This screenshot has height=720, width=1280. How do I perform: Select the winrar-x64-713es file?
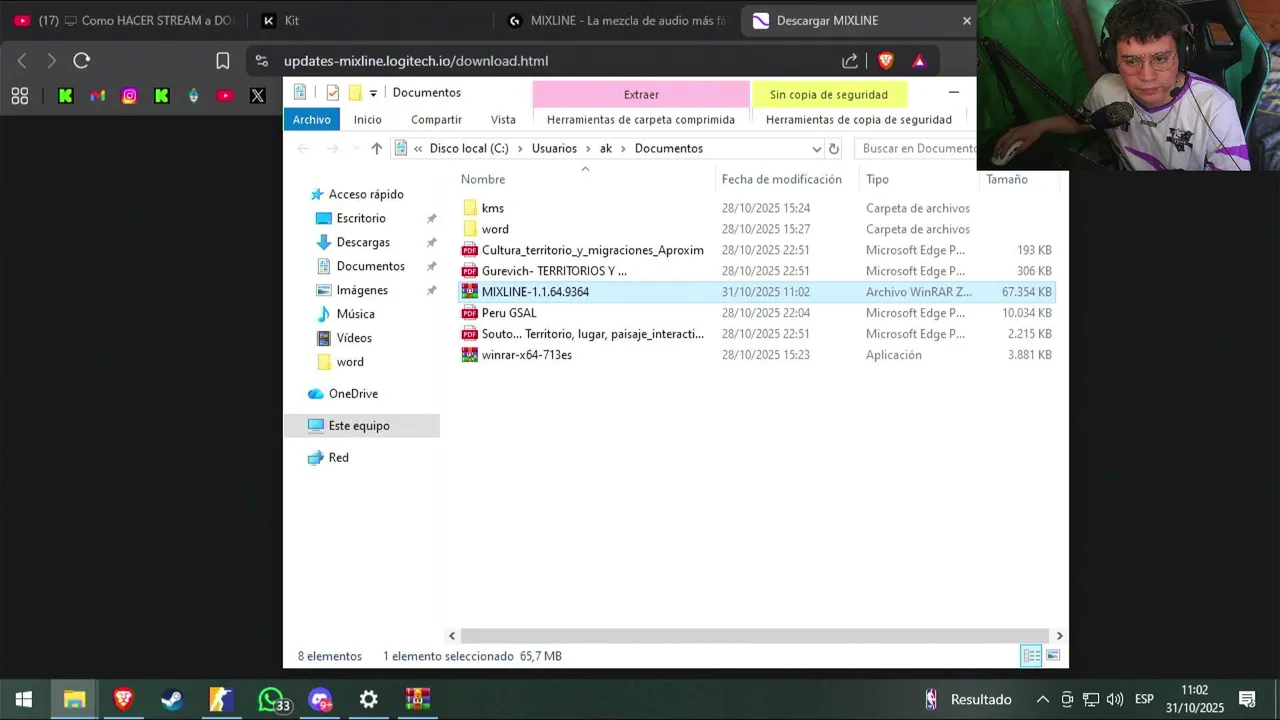pyautogui.click(x=527, y=355)
